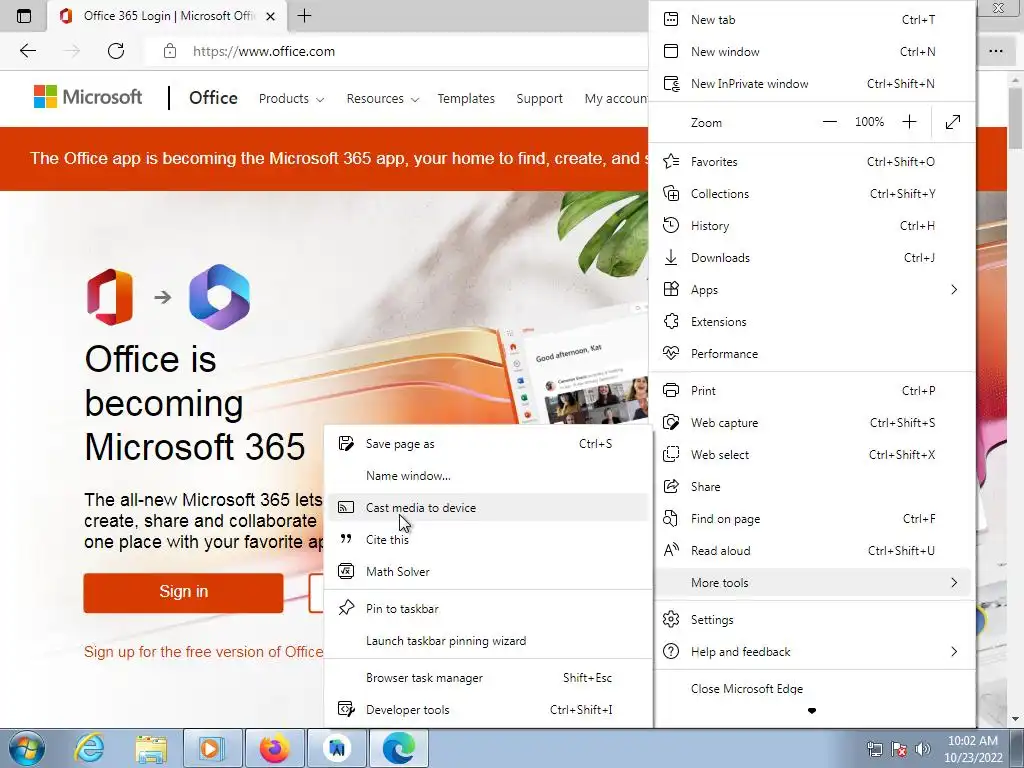Click the Cast media to device icon

pyautogui.click(x=346, y=507)
